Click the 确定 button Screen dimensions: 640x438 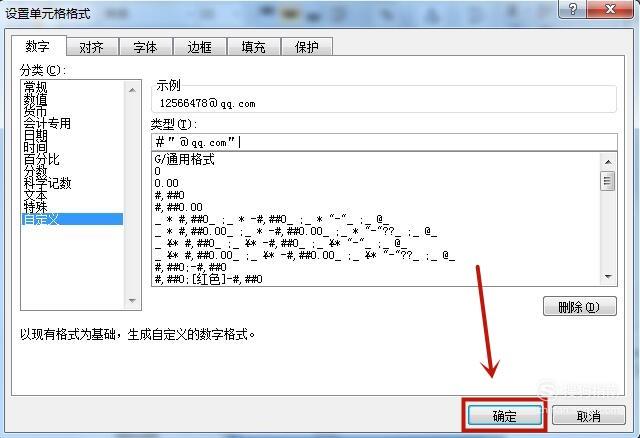(x=504, y=416)
